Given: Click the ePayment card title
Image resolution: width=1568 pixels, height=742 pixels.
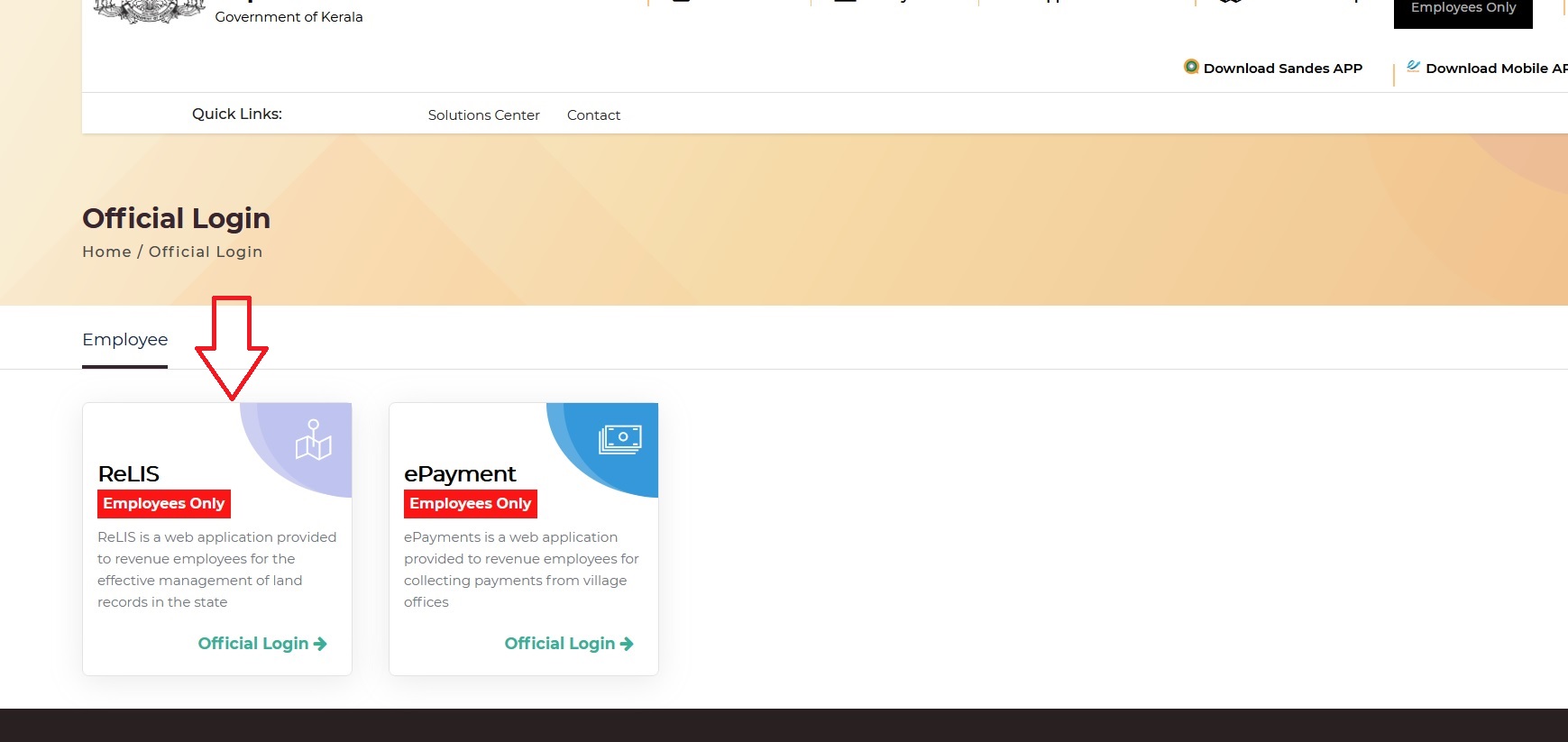Looking at the screenshot, I should (x=460, y=474).
